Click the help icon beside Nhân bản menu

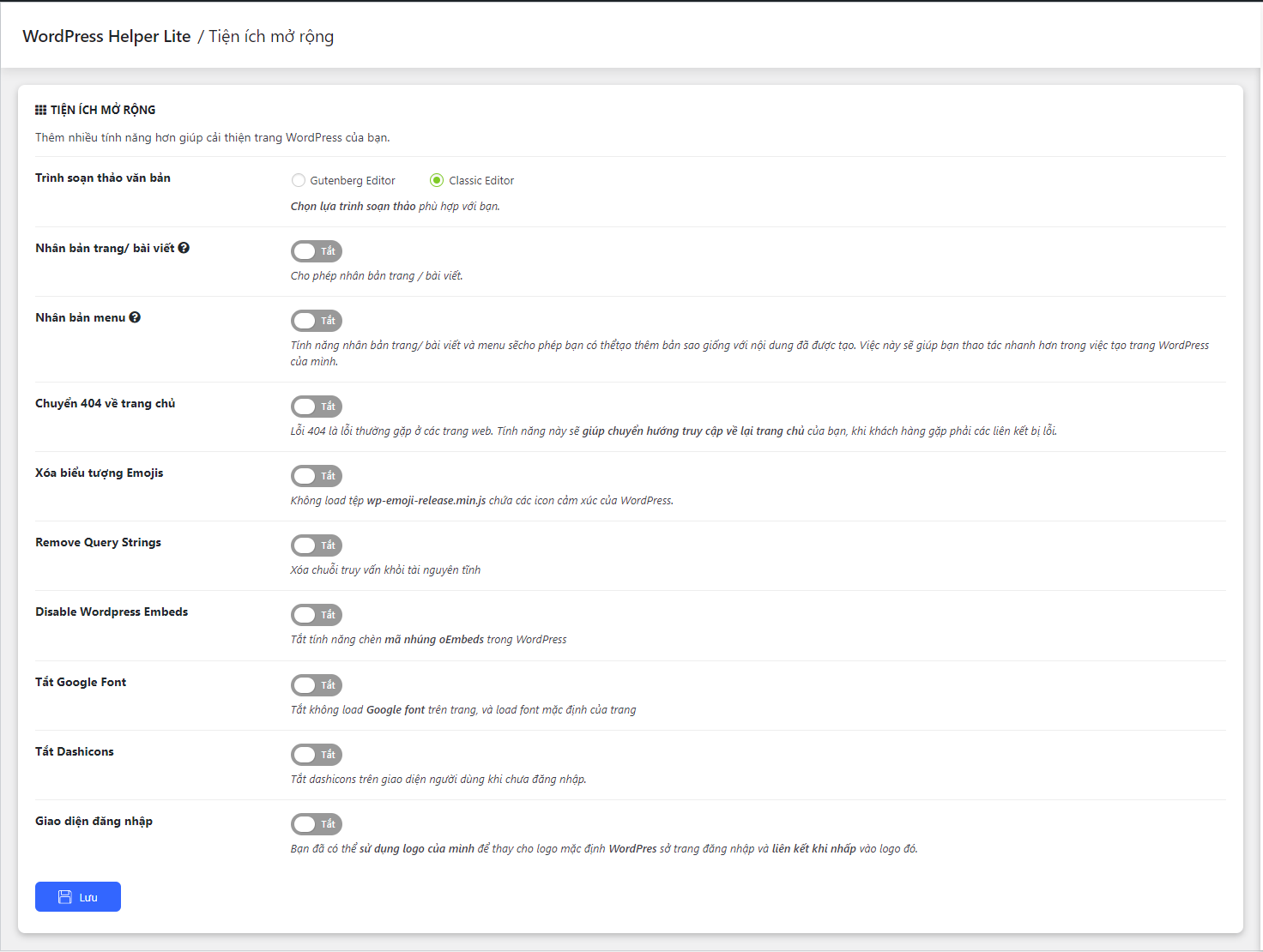click(x=135, y=317)
